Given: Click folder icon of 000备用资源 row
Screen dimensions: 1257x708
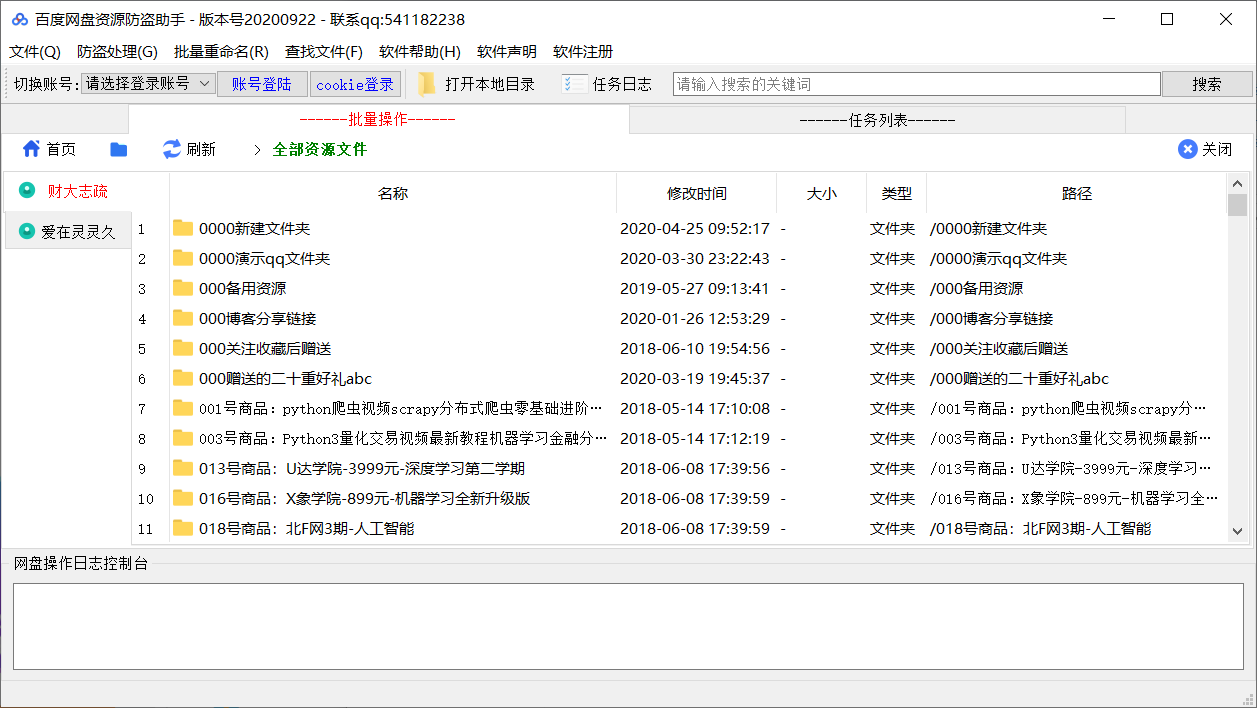Looking at the screenshot, I should point(182,288).
